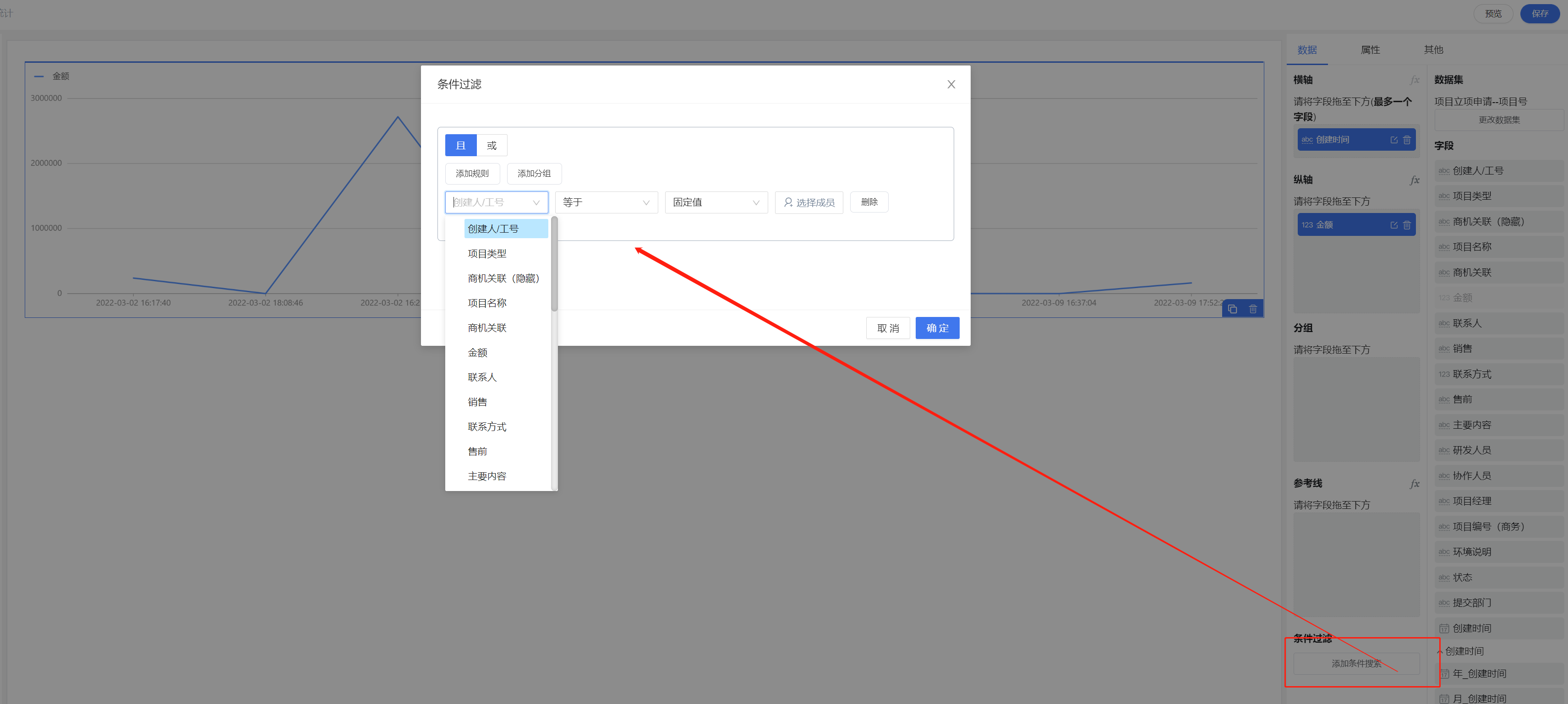1568x704 pixels.
Task: Click the trash icon on 创建时间 axis field
Action: (1407, 140)
